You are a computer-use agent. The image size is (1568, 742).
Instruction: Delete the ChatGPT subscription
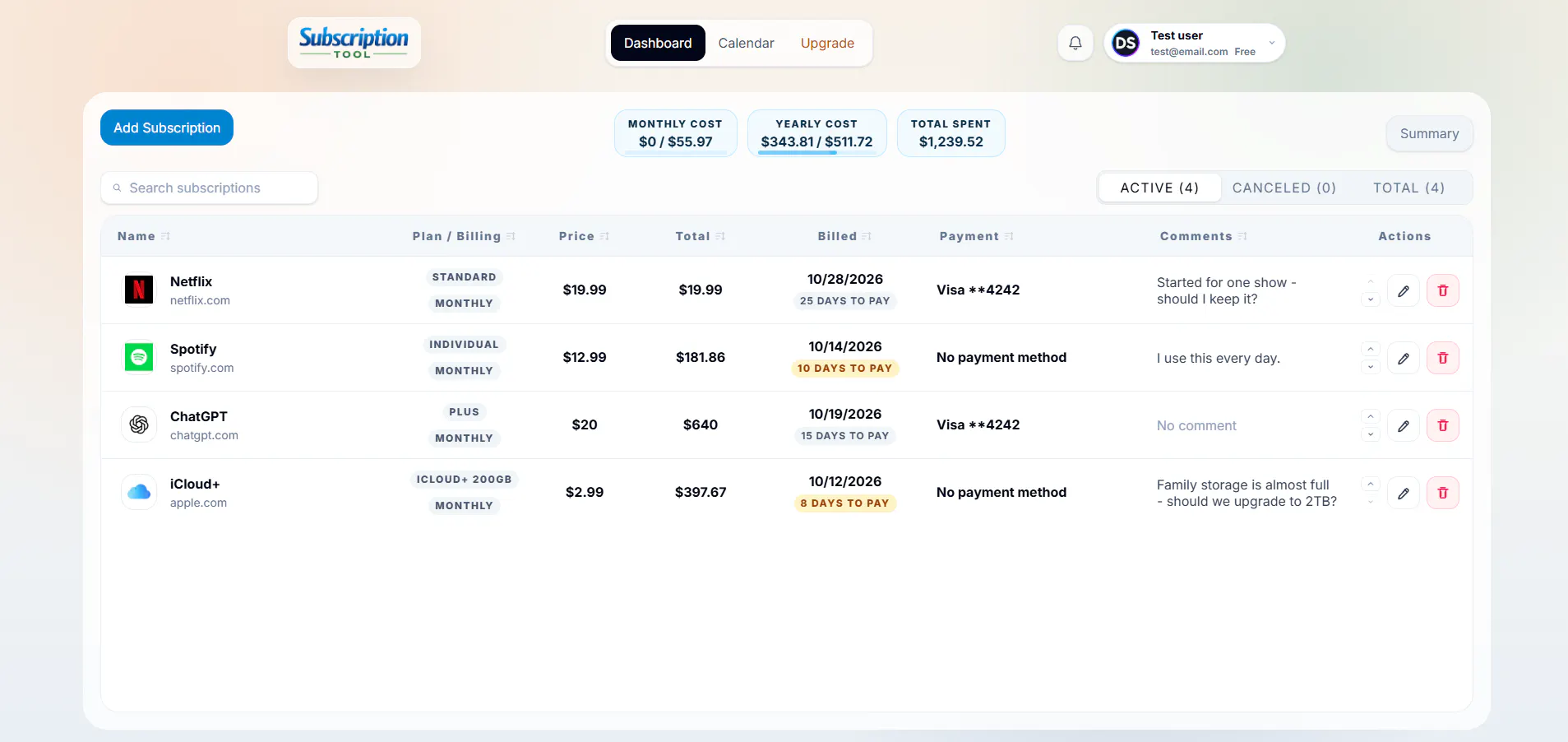point(1442,425)
